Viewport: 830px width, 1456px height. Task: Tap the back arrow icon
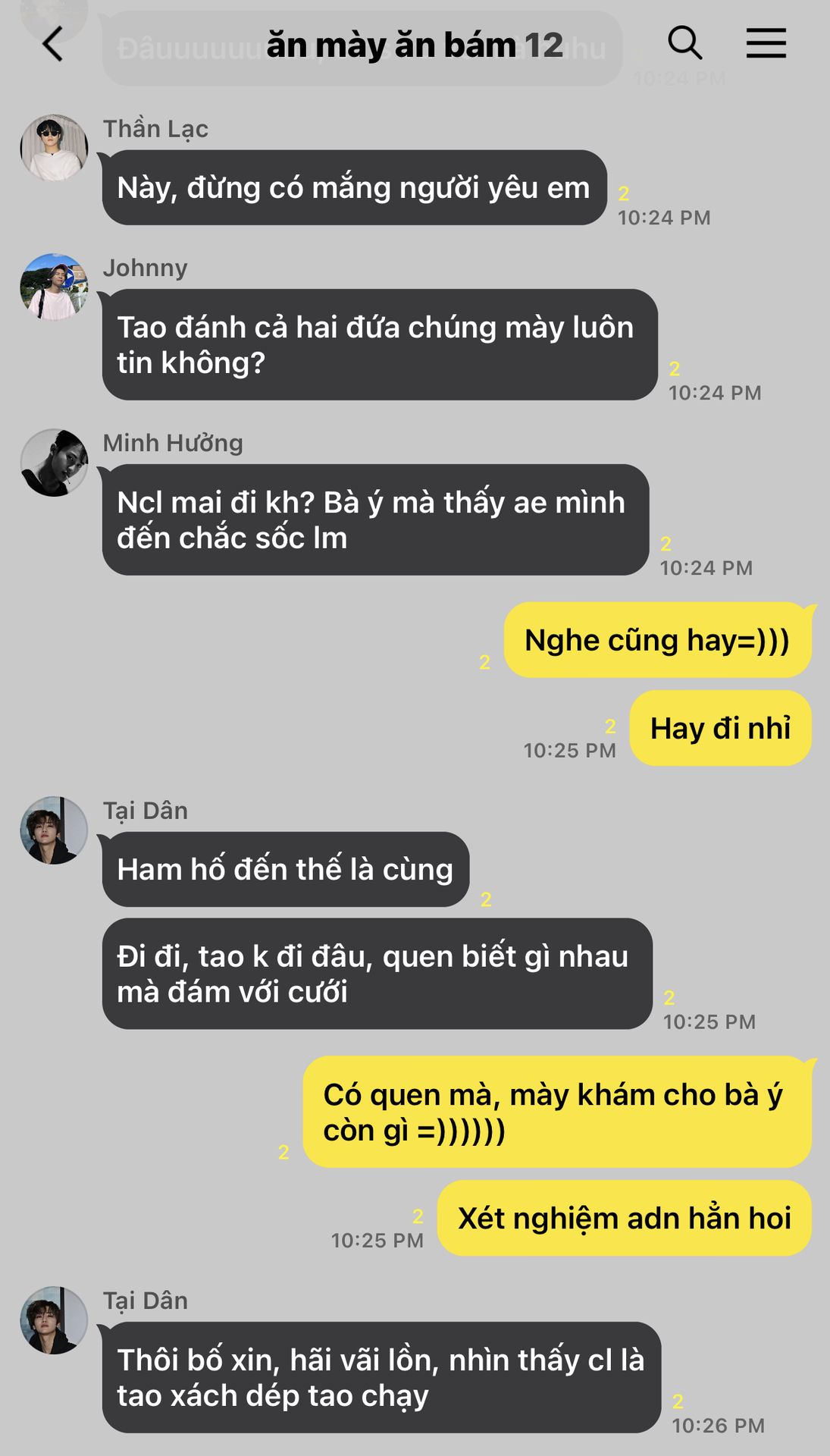(52, 44)
